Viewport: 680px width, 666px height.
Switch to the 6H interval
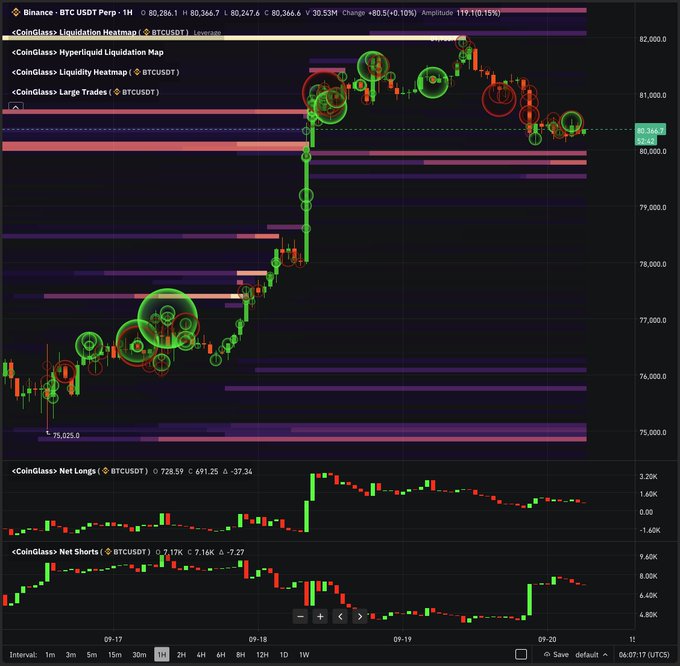coord(221,654)
